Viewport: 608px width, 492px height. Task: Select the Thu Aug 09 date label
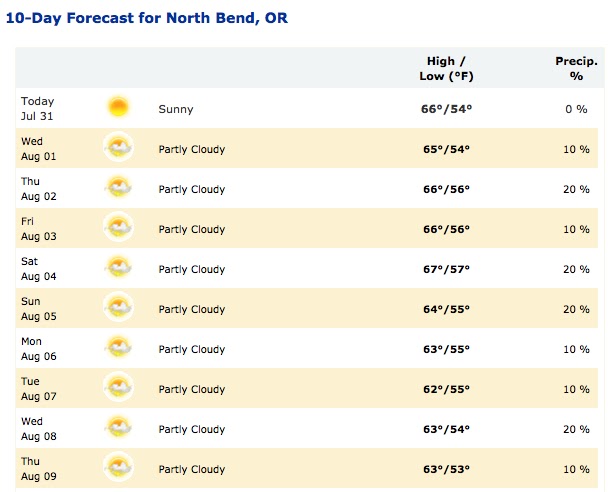coord(38,469)
